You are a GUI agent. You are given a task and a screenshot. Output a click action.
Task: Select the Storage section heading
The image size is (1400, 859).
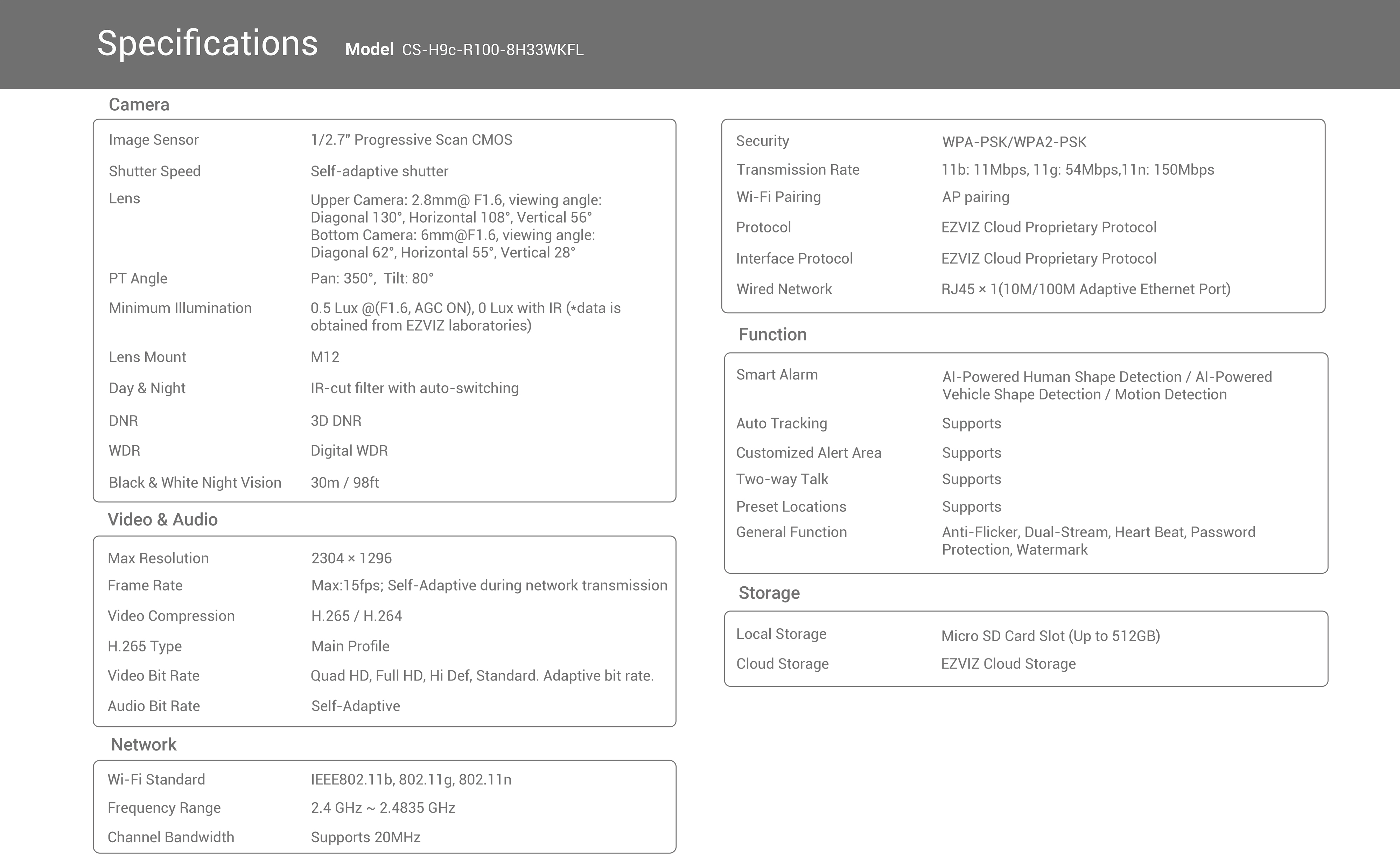769,593
